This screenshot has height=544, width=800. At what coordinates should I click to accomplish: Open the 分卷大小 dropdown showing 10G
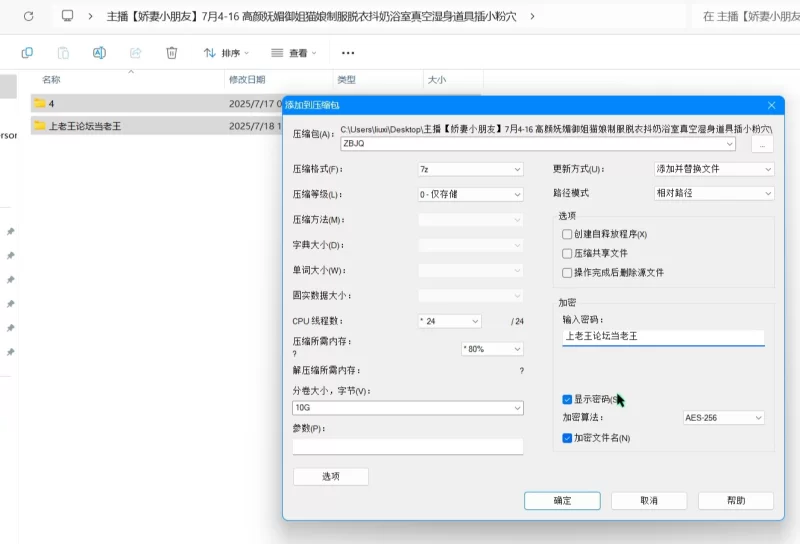click(x=408, y=408)
